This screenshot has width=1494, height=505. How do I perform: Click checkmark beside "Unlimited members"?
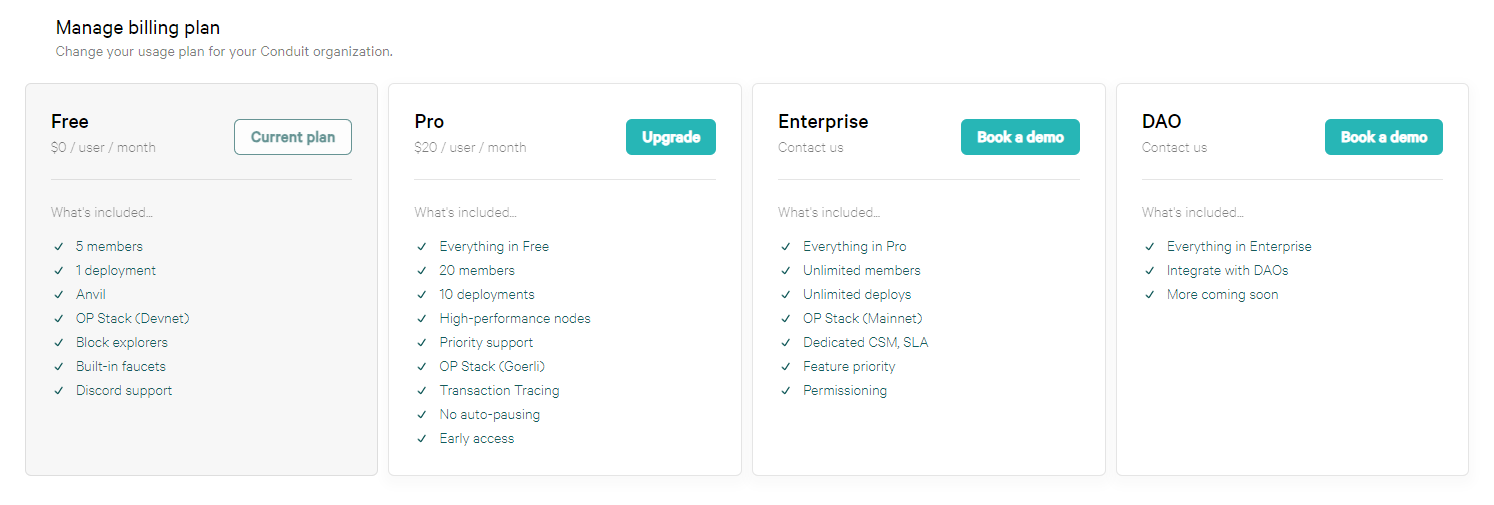pos(786,271)
